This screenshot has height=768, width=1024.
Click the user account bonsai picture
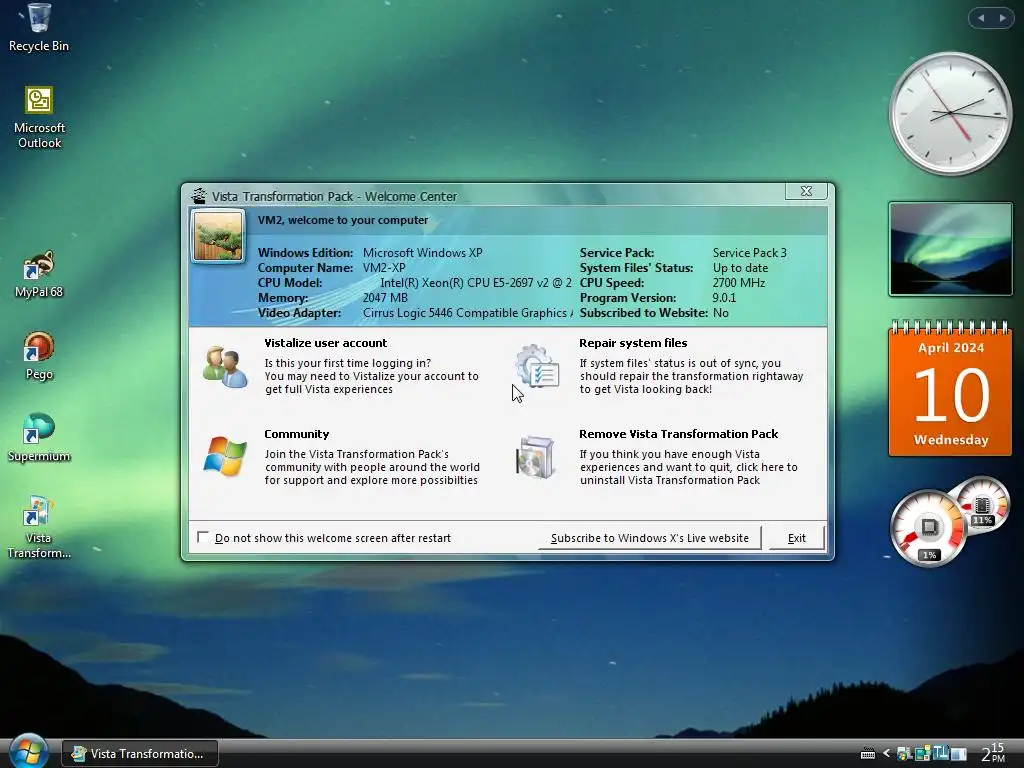(x=218, y=236)
